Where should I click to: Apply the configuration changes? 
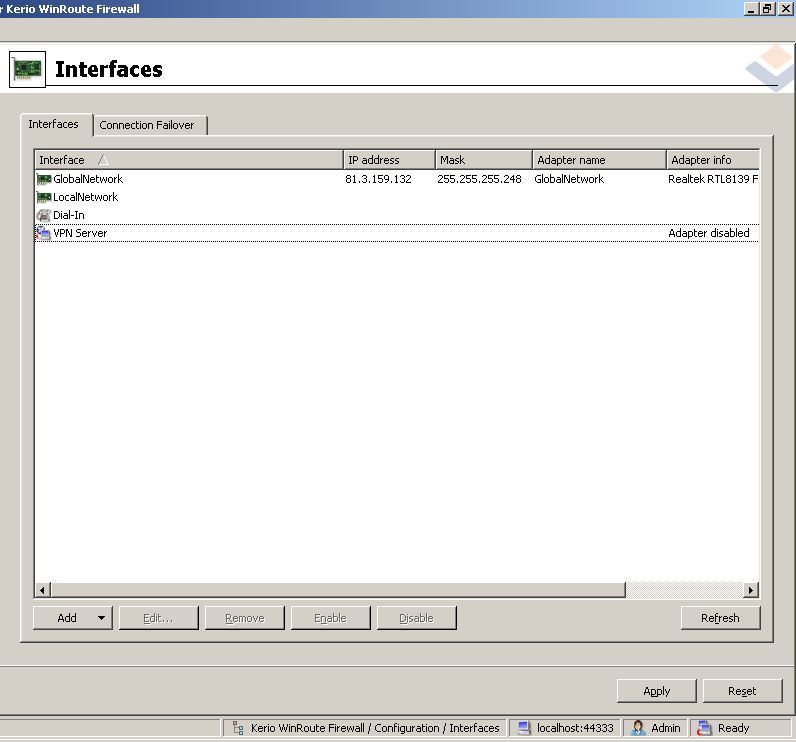pyautogui.click(x=656, y=691)
